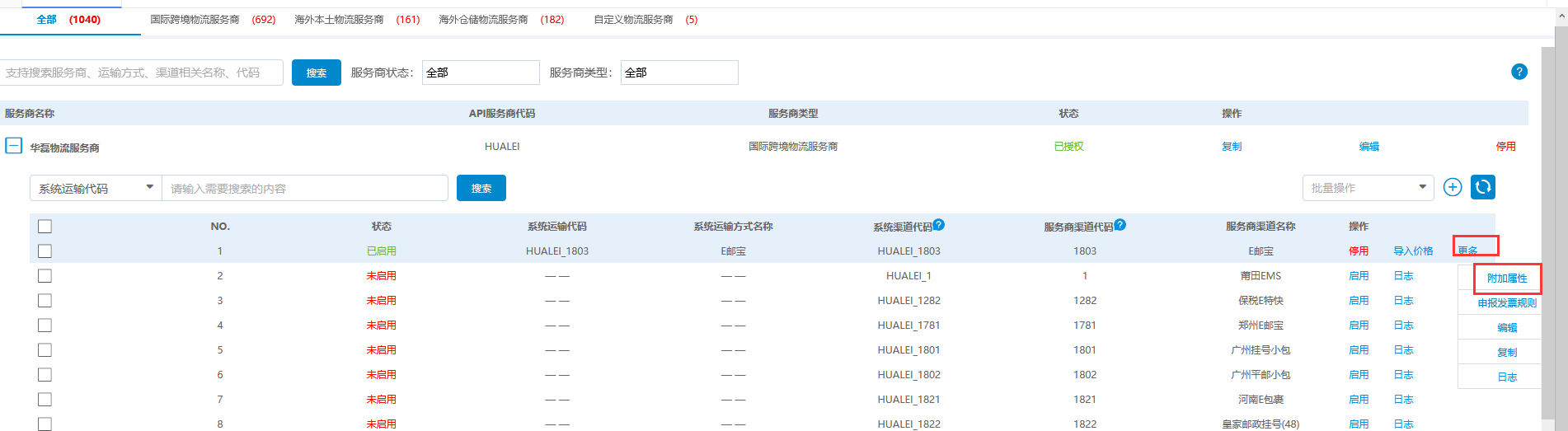Click help icon beside 系统渠道代码 header
The height and width of the screenshot is (431, 1568).
pos(938,224)
